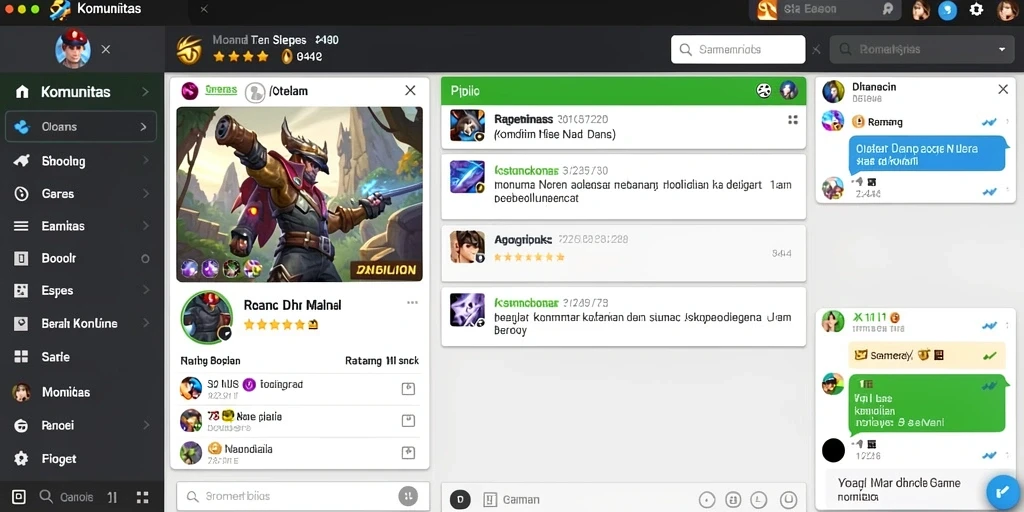The width and height of the screenshot is (1024, 512).
Task: Open the Shoolog rocket icon in sidebar
Action: click(x=22, y=161)
